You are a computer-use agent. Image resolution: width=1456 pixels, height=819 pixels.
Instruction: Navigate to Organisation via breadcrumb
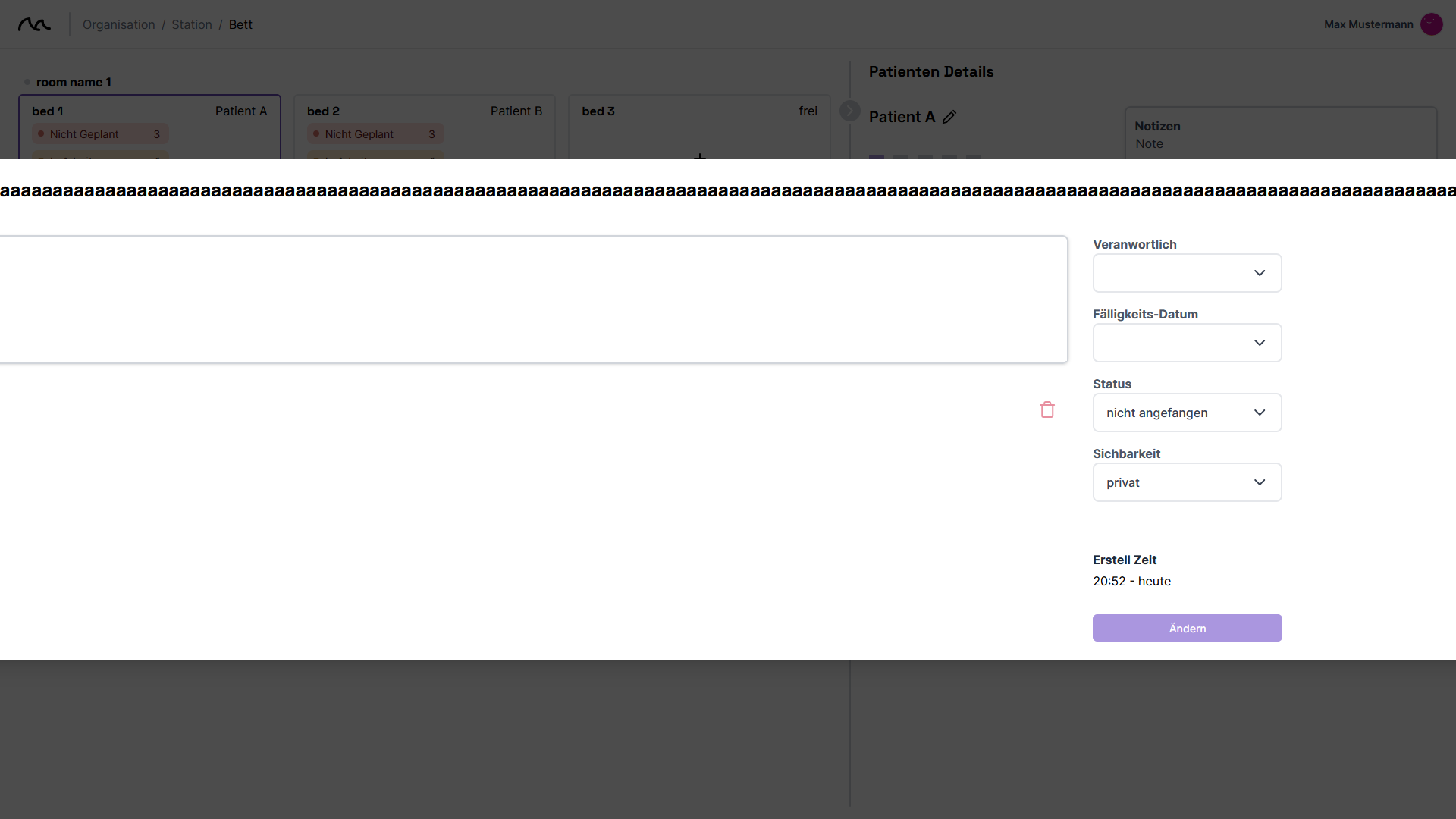[118, 24]
